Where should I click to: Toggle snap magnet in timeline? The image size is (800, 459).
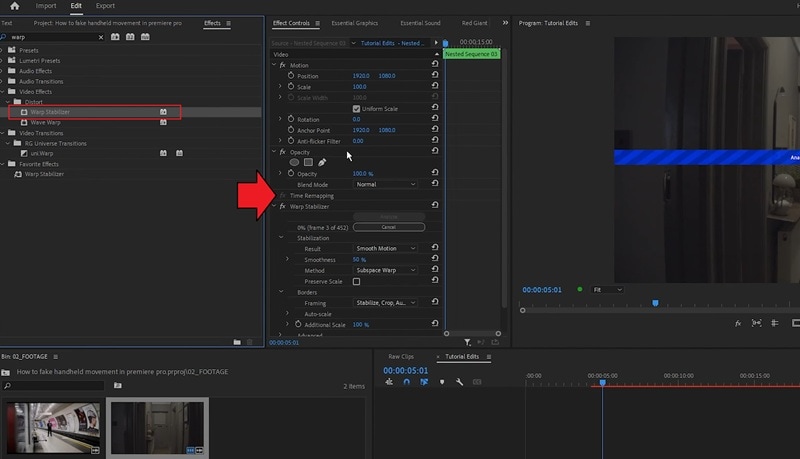(x=407, y=381)
